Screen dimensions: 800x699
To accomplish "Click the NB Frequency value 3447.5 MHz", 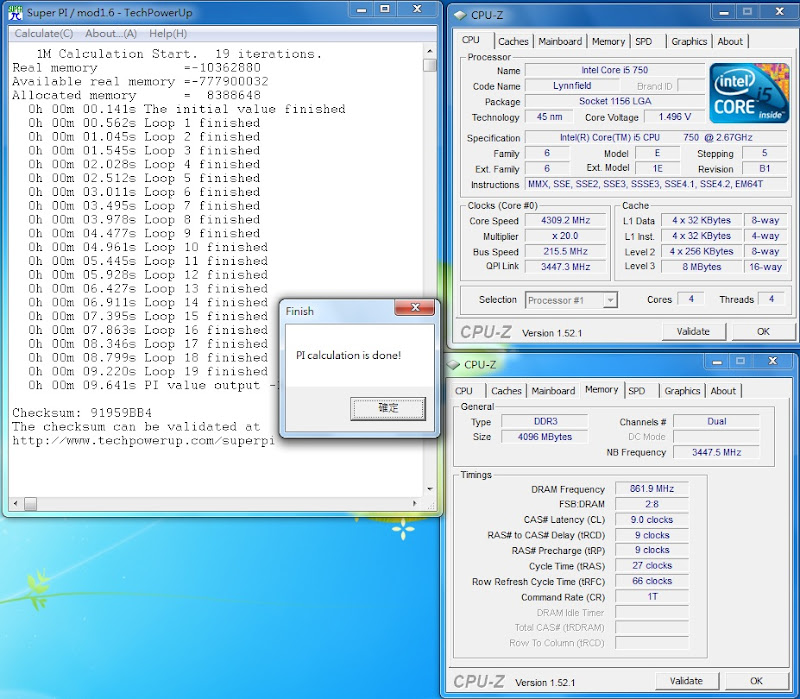I will pos(716,452).
